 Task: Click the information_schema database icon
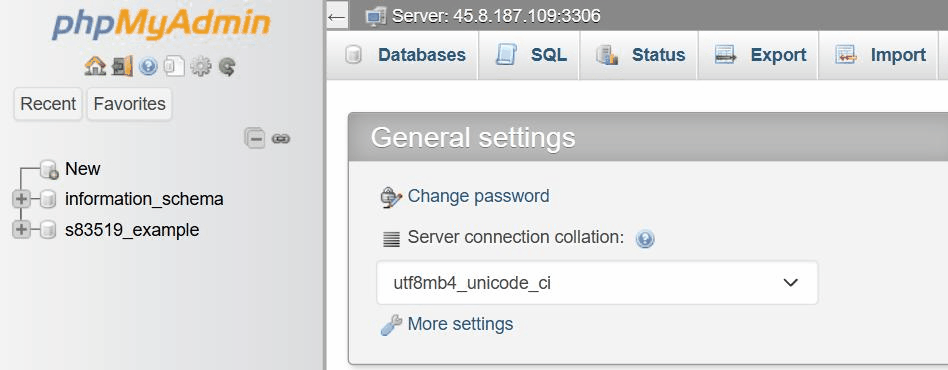48,199
